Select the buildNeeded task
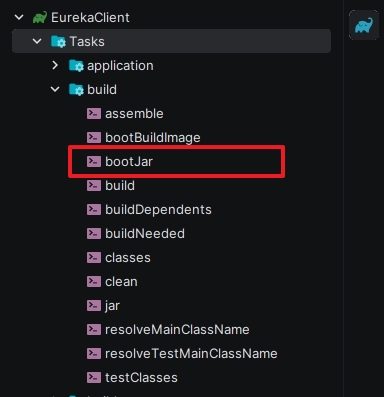Image resolution: width=384 pixels, height=397 pixels. [145, 234]
